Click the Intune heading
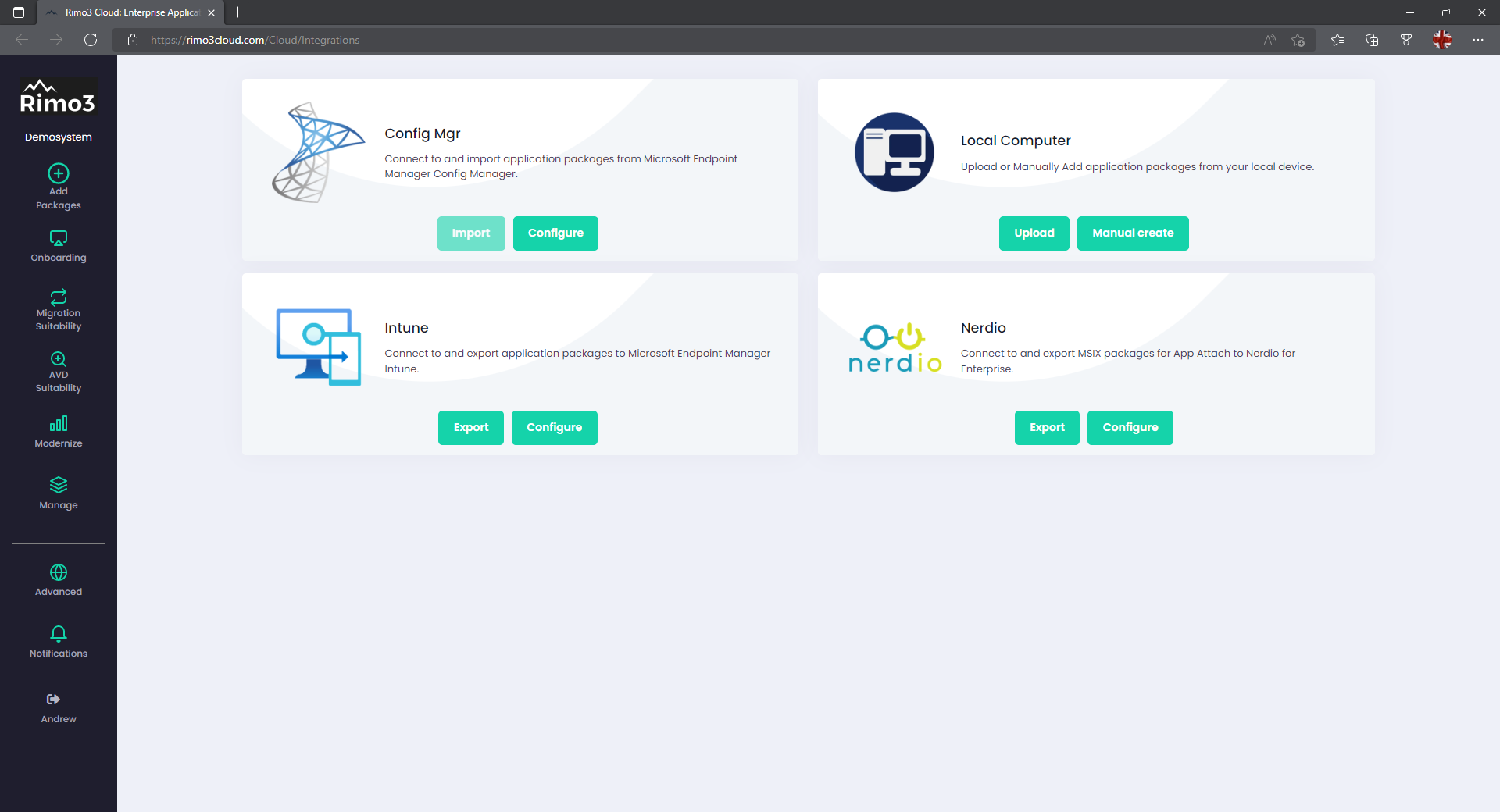 tap(406, 328)
